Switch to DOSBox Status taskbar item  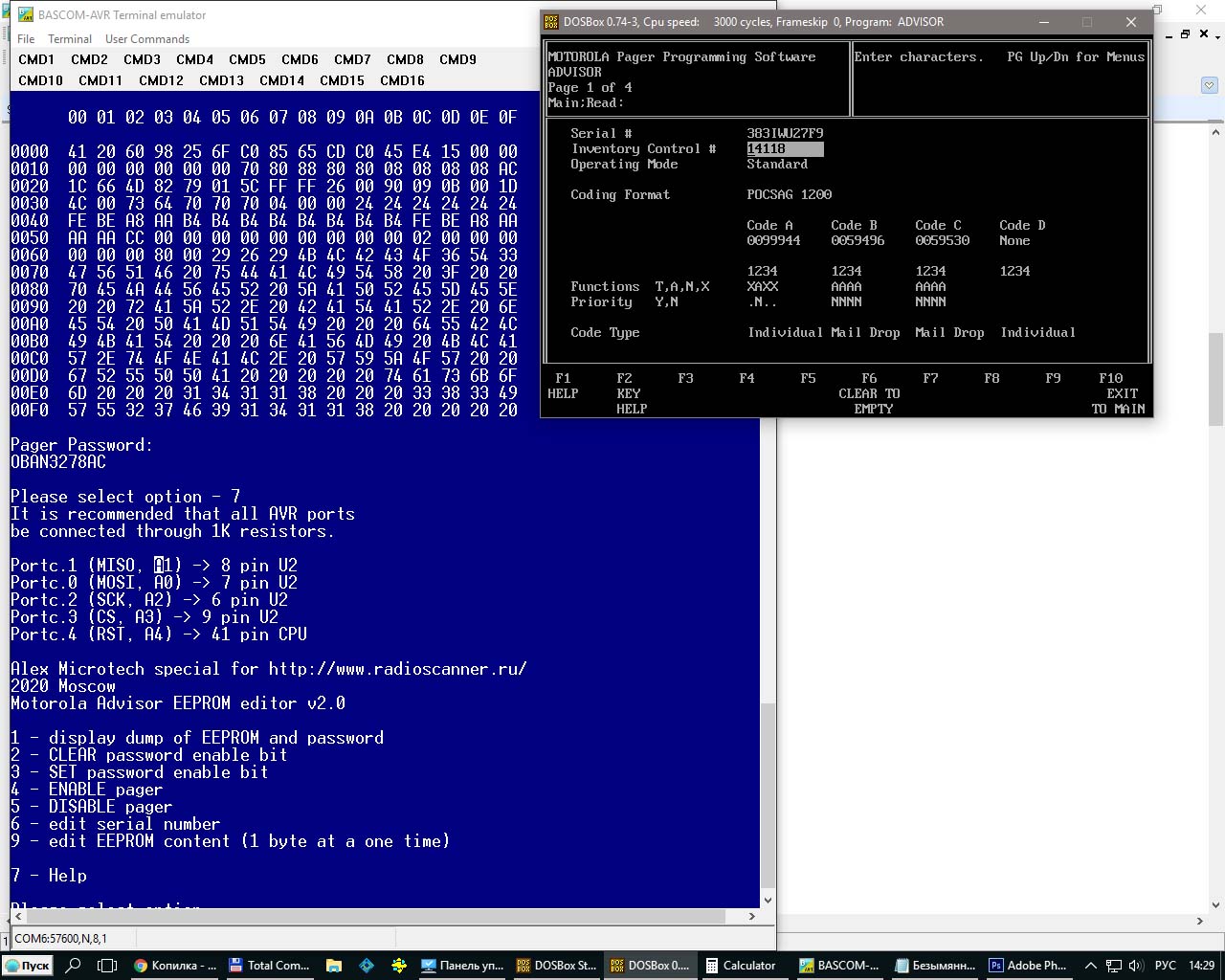tap(557, 966)
